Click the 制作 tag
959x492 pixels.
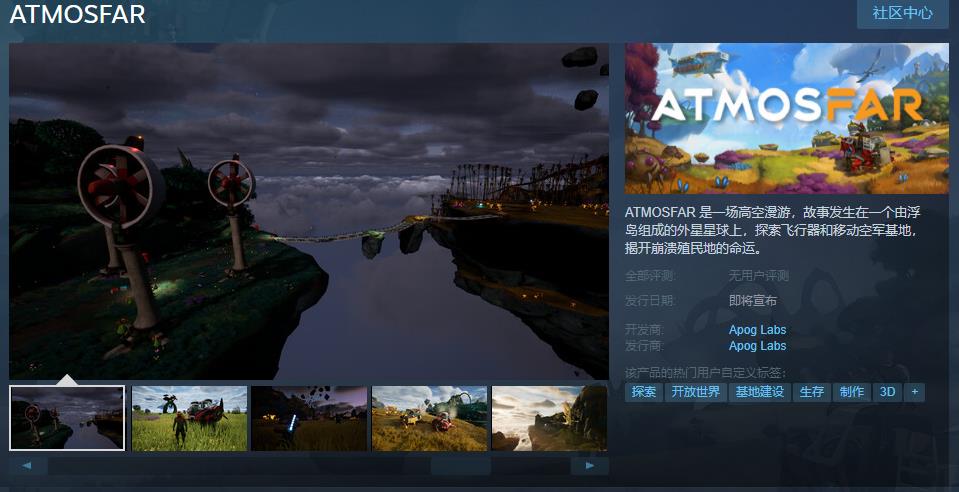(x=851, y=392)
